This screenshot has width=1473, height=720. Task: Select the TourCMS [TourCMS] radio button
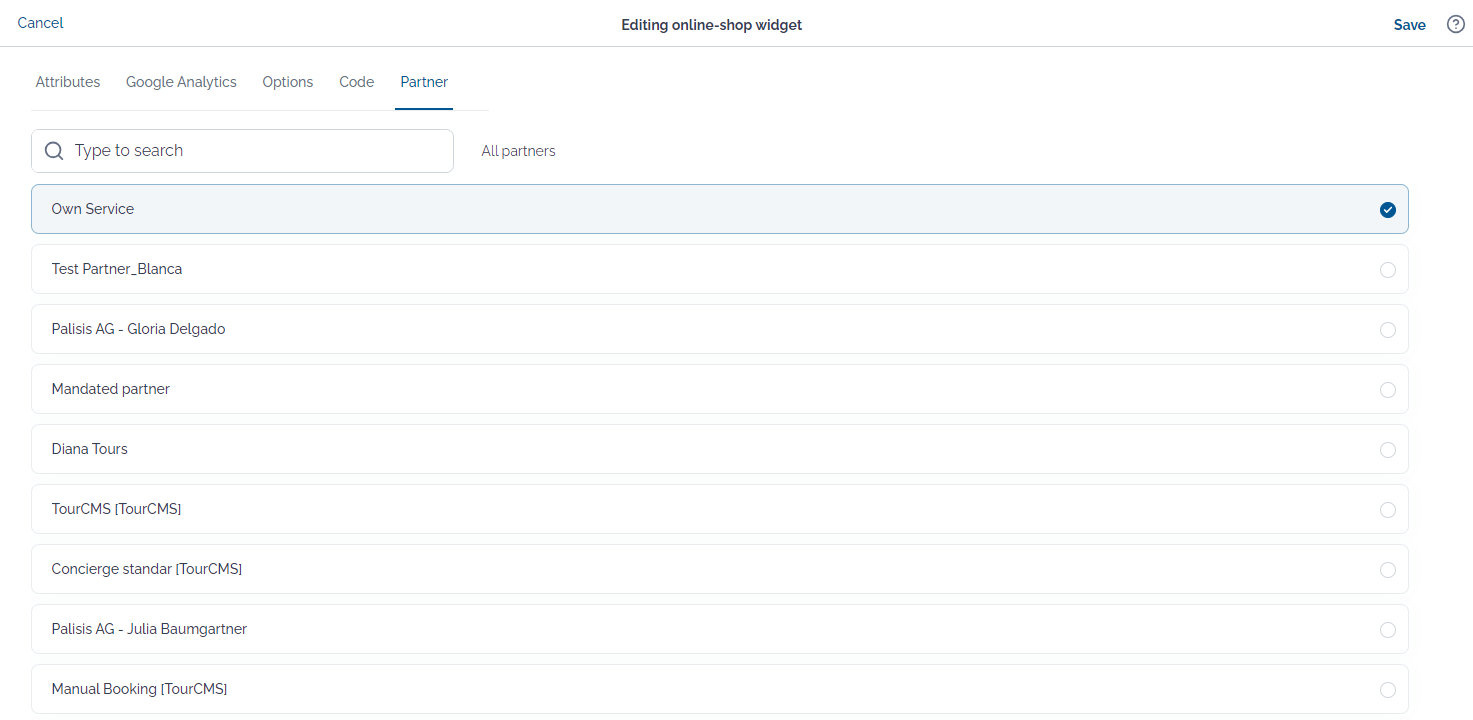(x=1387, y=509)
